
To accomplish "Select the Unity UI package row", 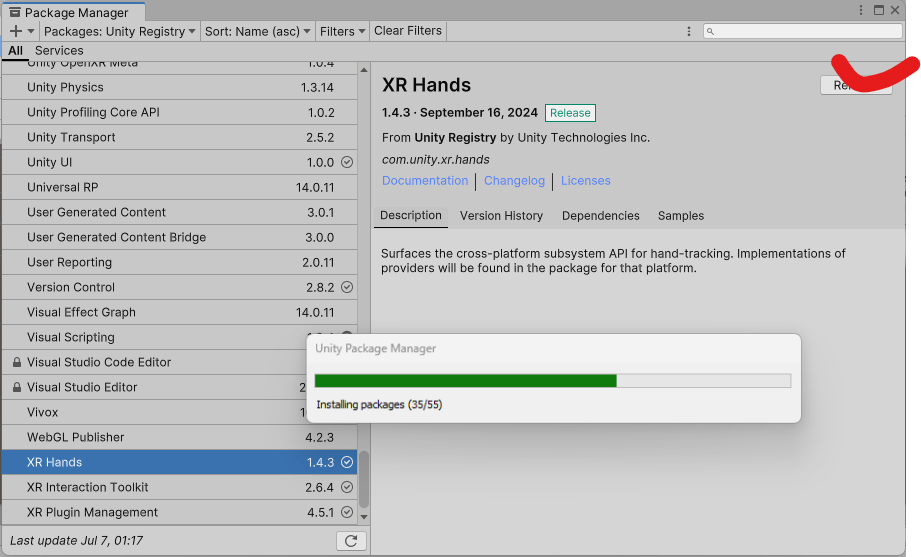I will [179, 162].
